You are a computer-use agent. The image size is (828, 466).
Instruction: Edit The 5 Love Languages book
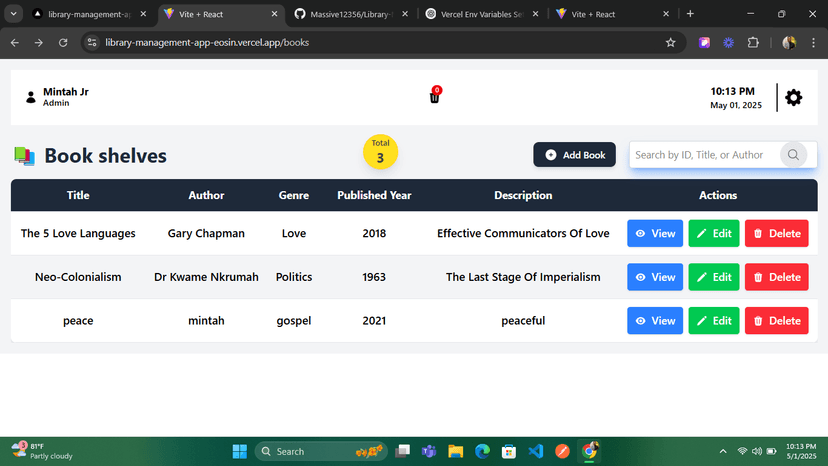click(x=713, y=234)
